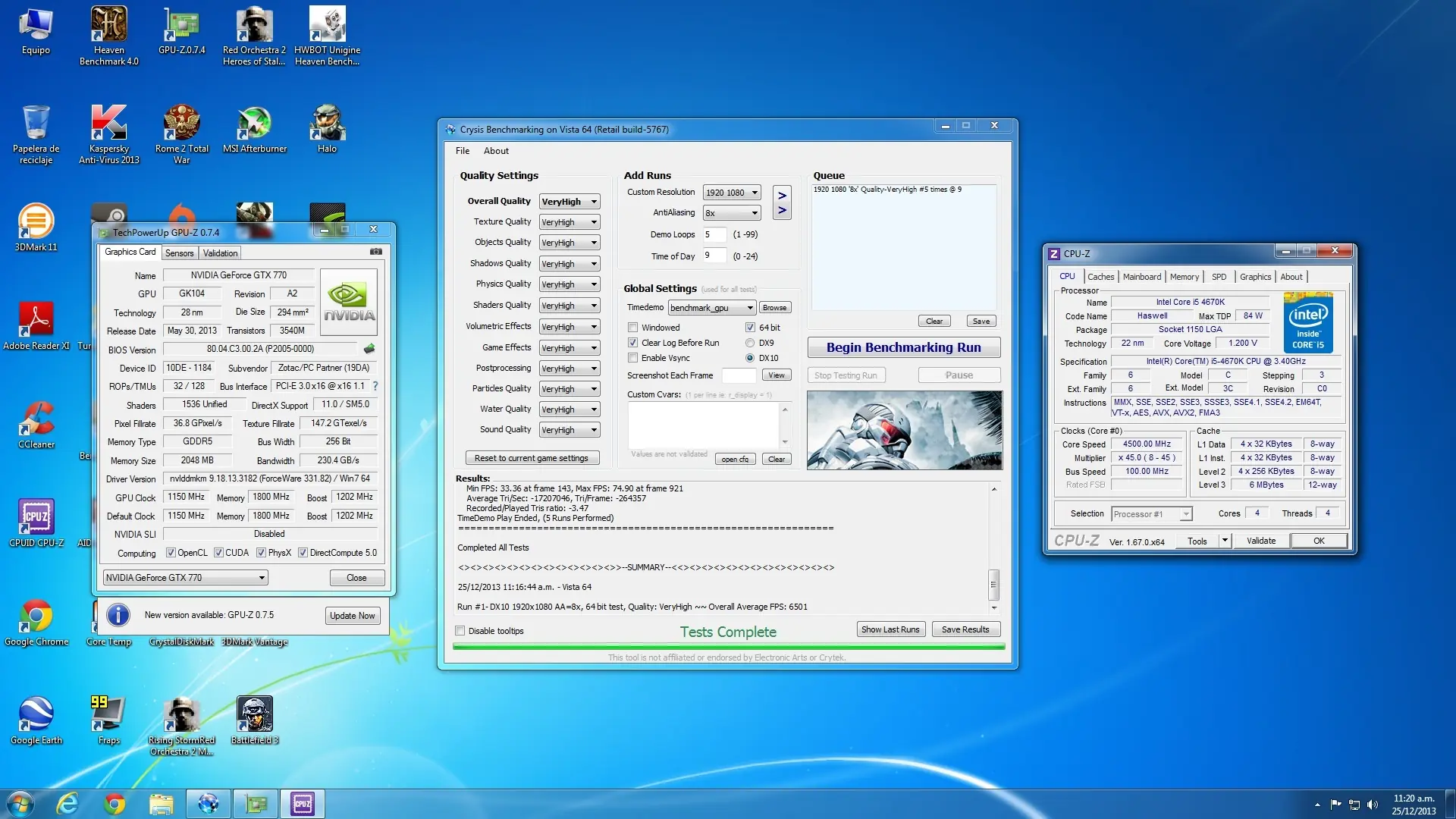Open the Windows Start menu

[20, 804]
